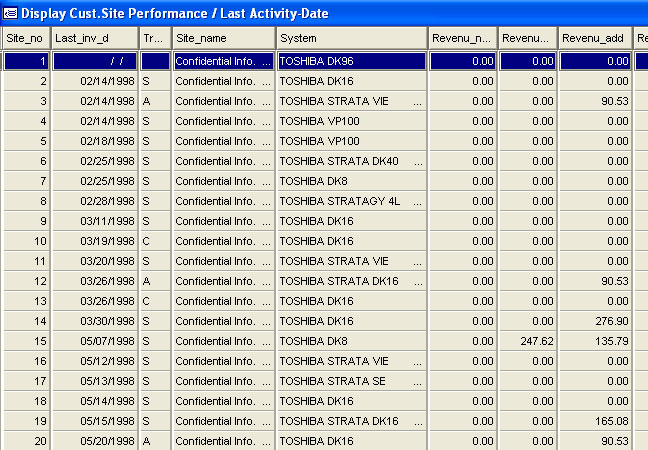Click the Revenu_add column header
Viewport: 648px width, 450px height.
(595, 38)
